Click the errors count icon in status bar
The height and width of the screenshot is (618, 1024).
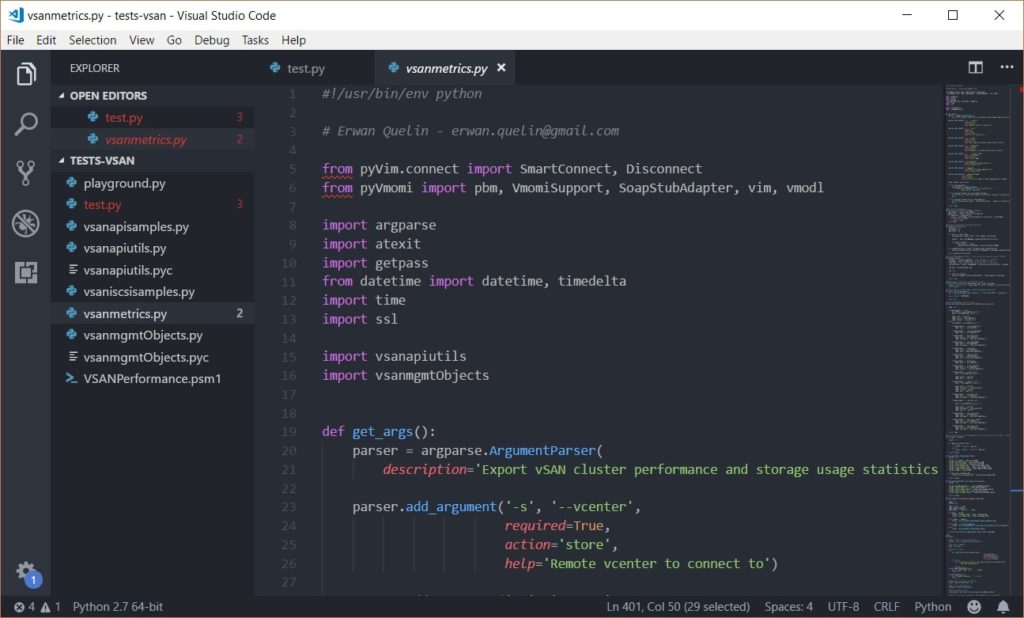(25, 607)
